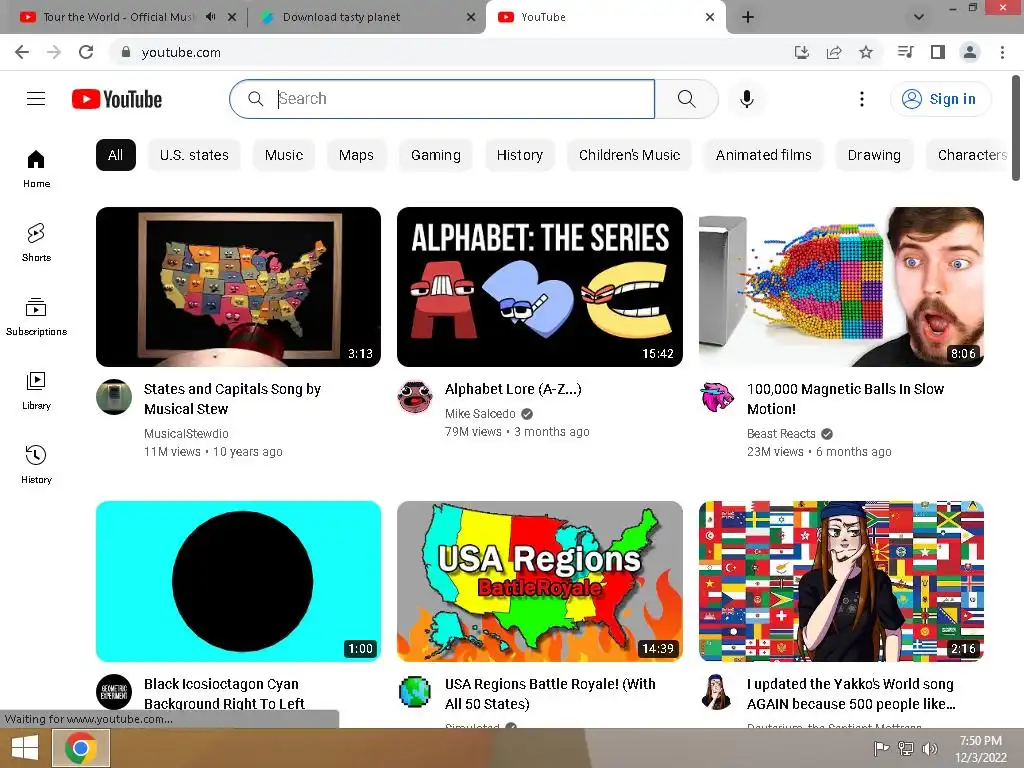Image resolution: width=1024 pixels, height=768 pixels.
Task: Play the world flags thumbnail
Action: point(841,581)
